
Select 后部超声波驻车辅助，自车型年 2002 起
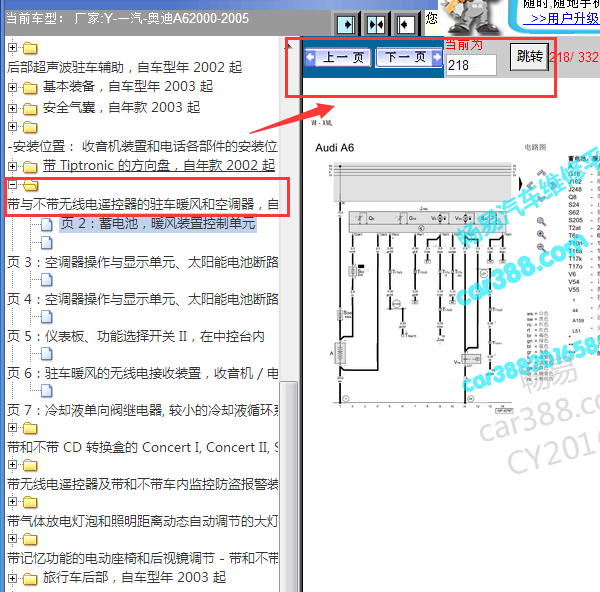point(124,67)
